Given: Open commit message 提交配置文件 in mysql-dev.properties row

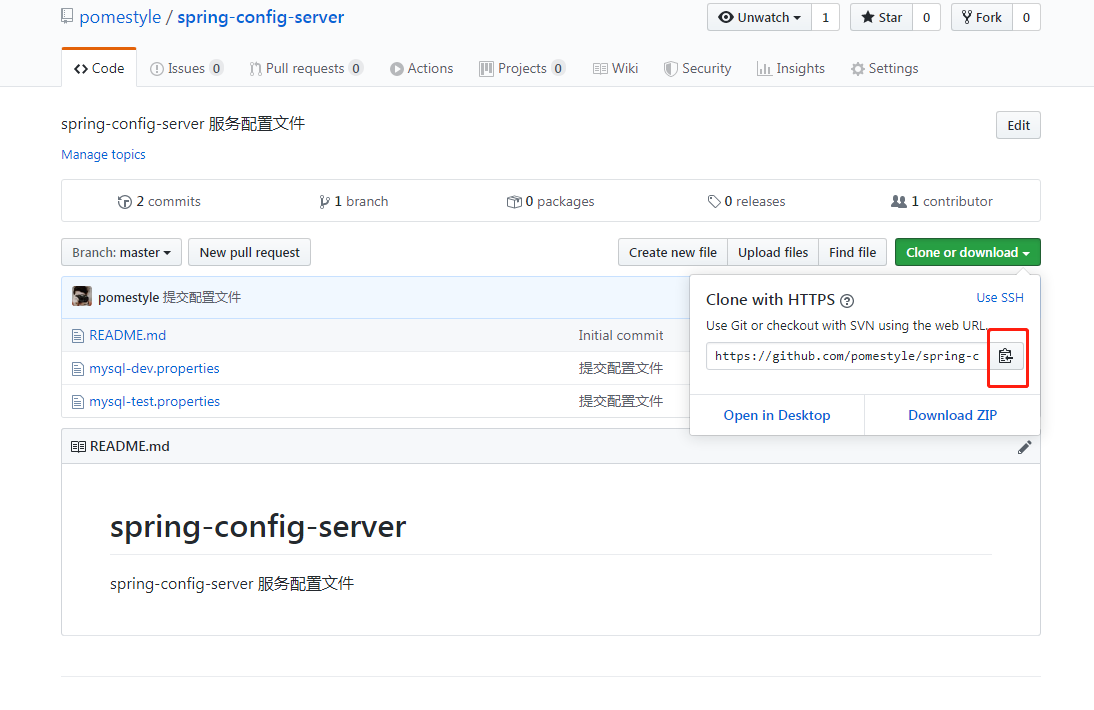Looking at the screenshot, I should (x=621, y=368).
